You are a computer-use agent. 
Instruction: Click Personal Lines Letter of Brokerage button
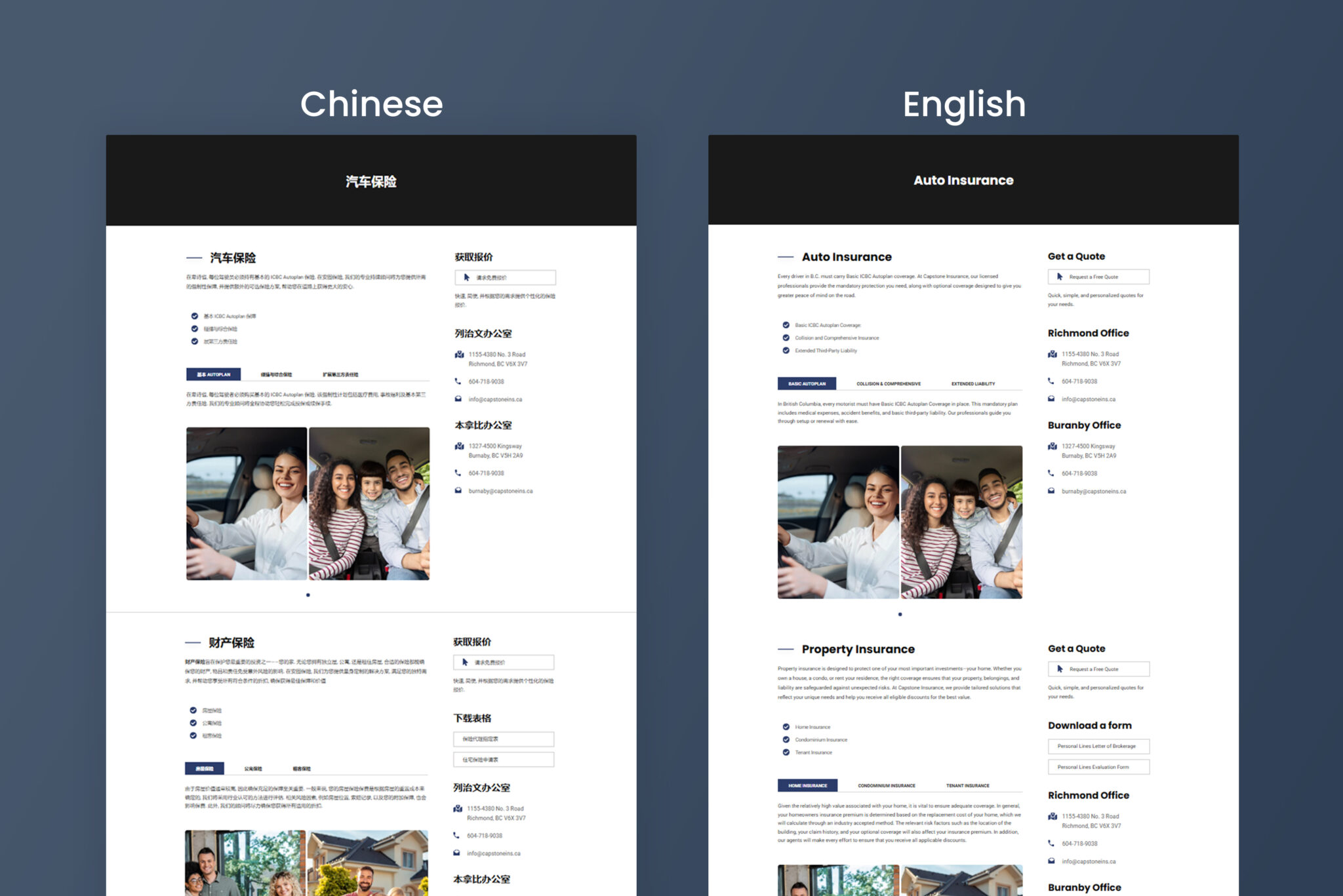[1098, 746]
